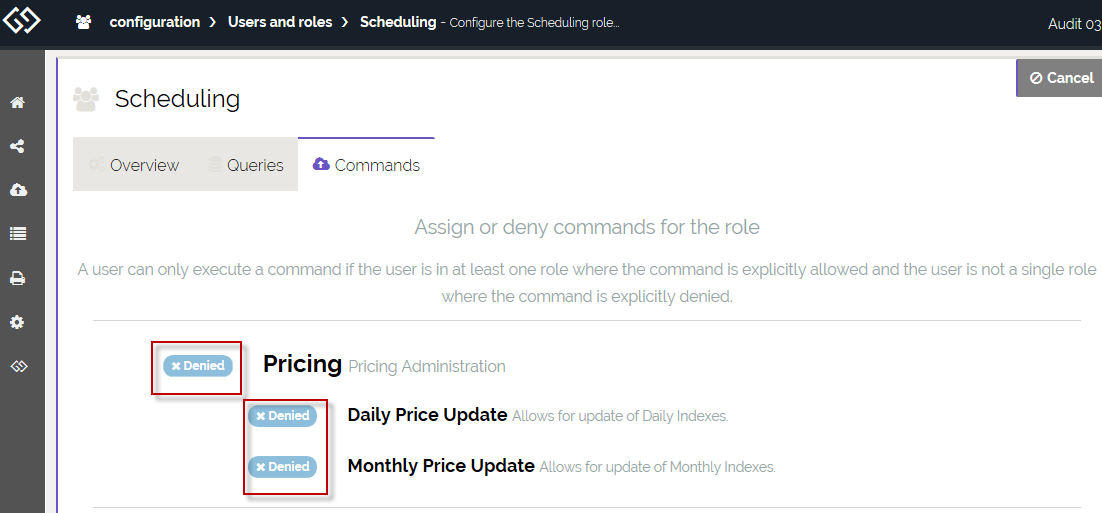Open settings via the sidebar gear icon
Screen dimensions: 1102x513
pos(17,323)
